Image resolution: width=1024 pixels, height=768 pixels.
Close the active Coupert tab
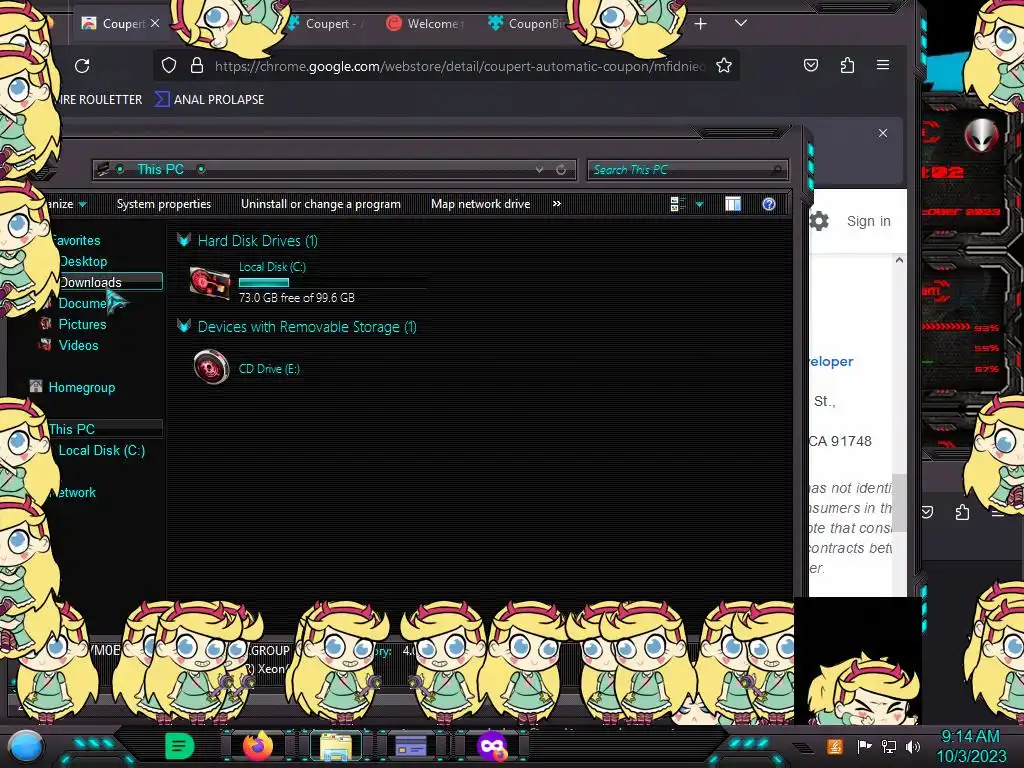click(155, 23)
